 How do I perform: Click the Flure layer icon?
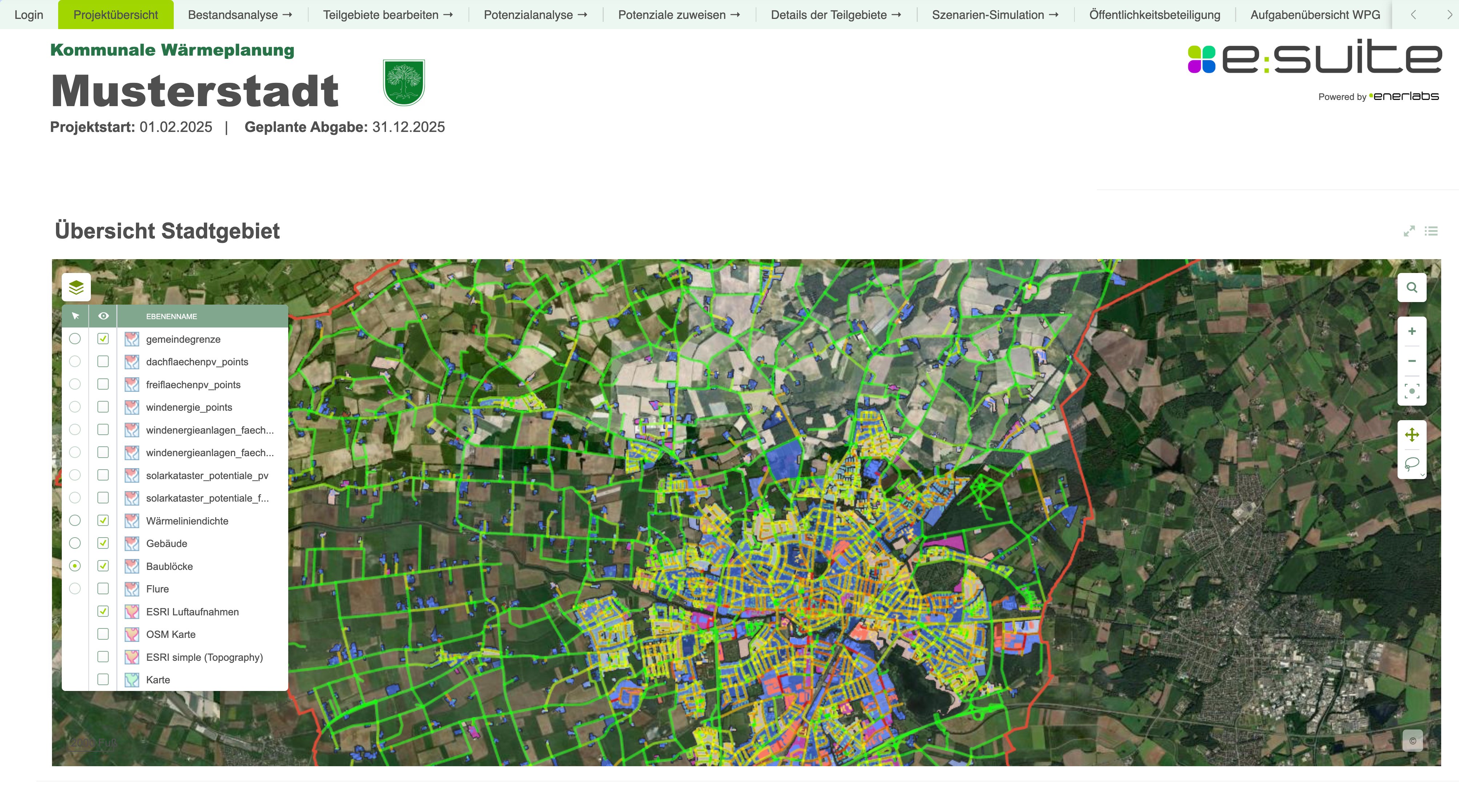(132, 589)
